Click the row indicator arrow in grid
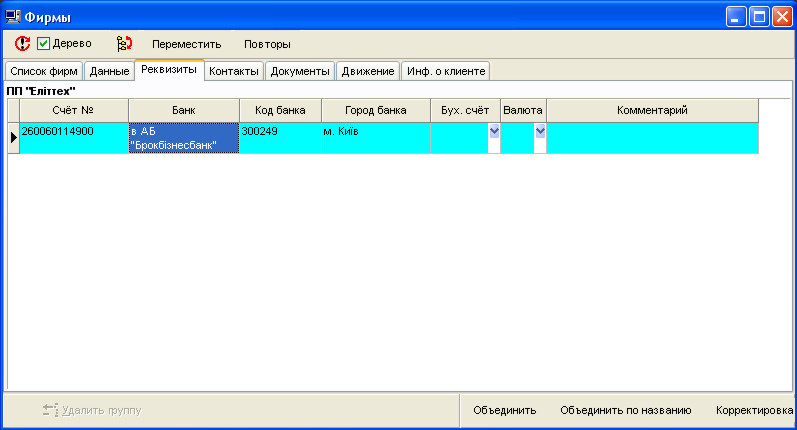 (13, 138)
